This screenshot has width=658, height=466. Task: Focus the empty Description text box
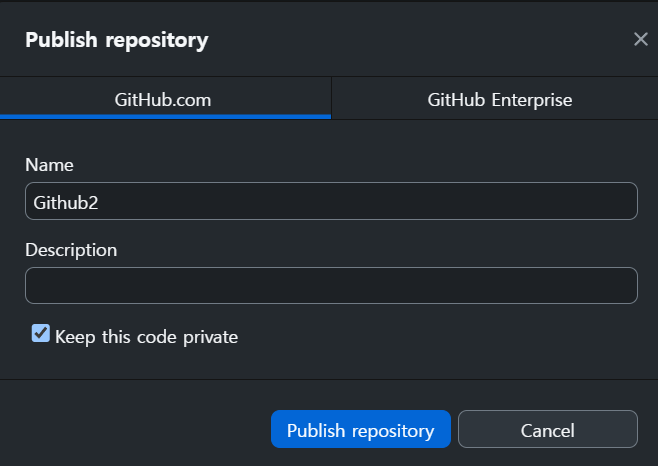click(x=330, y=285)
